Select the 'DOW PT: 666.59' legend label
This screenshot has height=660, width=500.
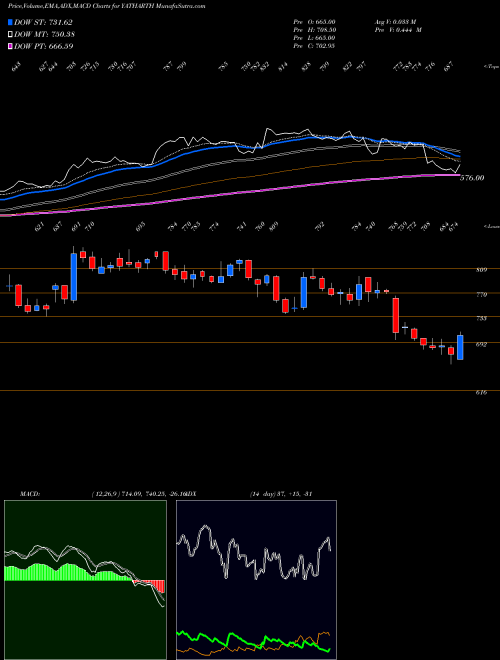(x=44, y=46)
